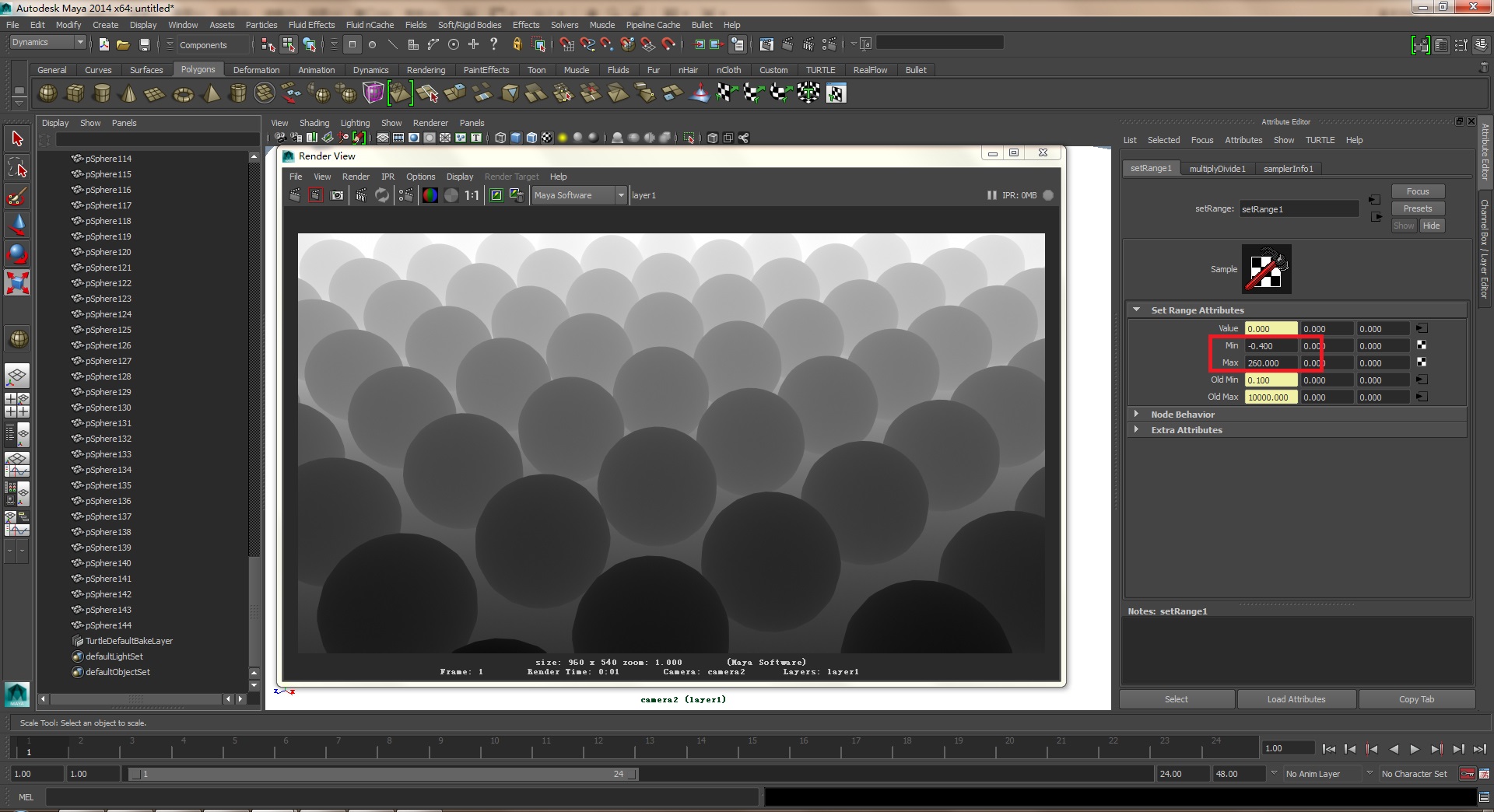Toggle the auto keyframe key button
1494x812 pixels.
pos(1467,774)
